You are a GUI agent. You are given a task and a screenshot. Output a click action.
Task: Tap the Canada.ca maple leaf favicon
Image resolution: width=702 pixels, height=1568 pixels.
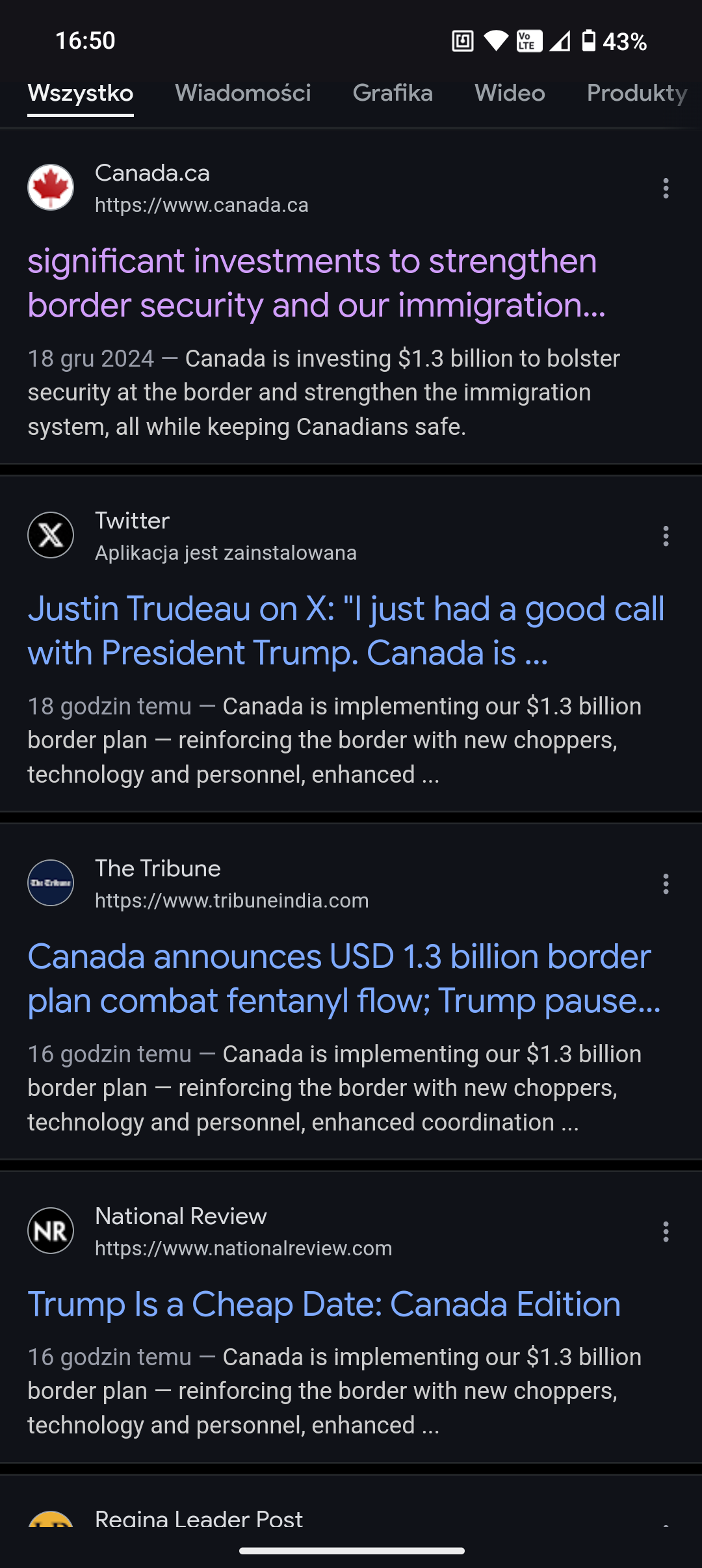coord(51,187)
